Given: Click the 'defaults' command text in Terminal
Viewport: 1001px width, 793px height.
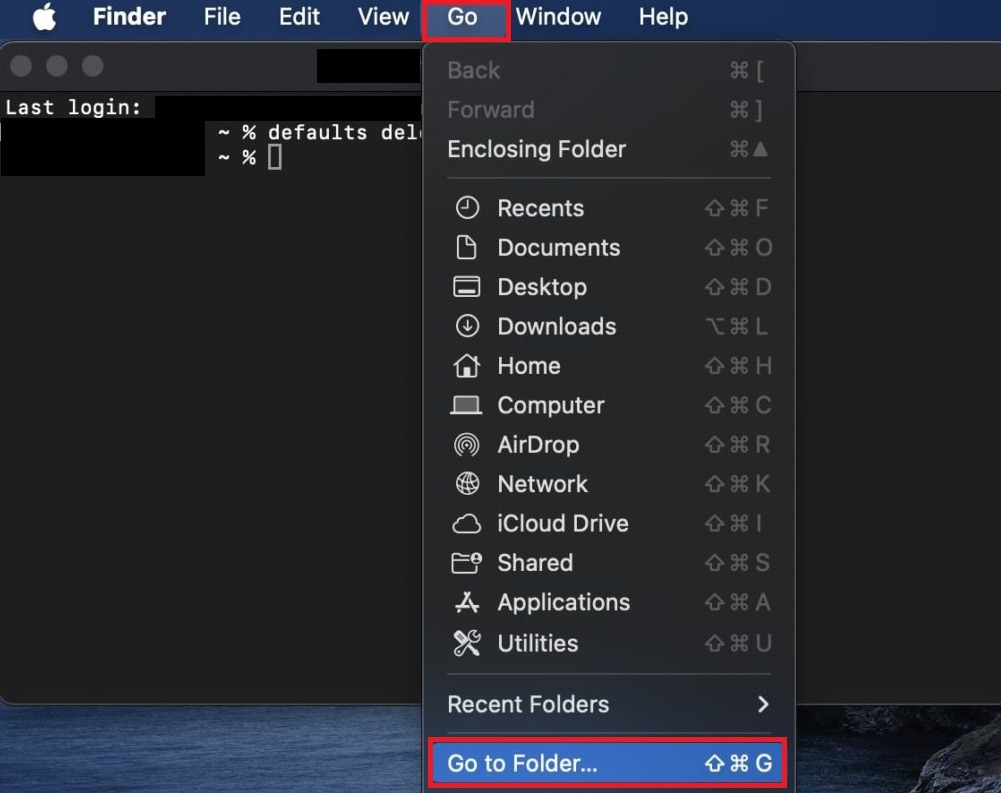Looking at the screenshot, I should click(317, 133).
